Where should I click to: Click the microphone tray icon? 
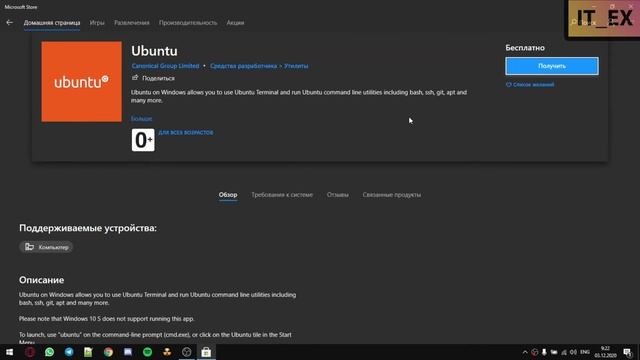coord(544,352)
